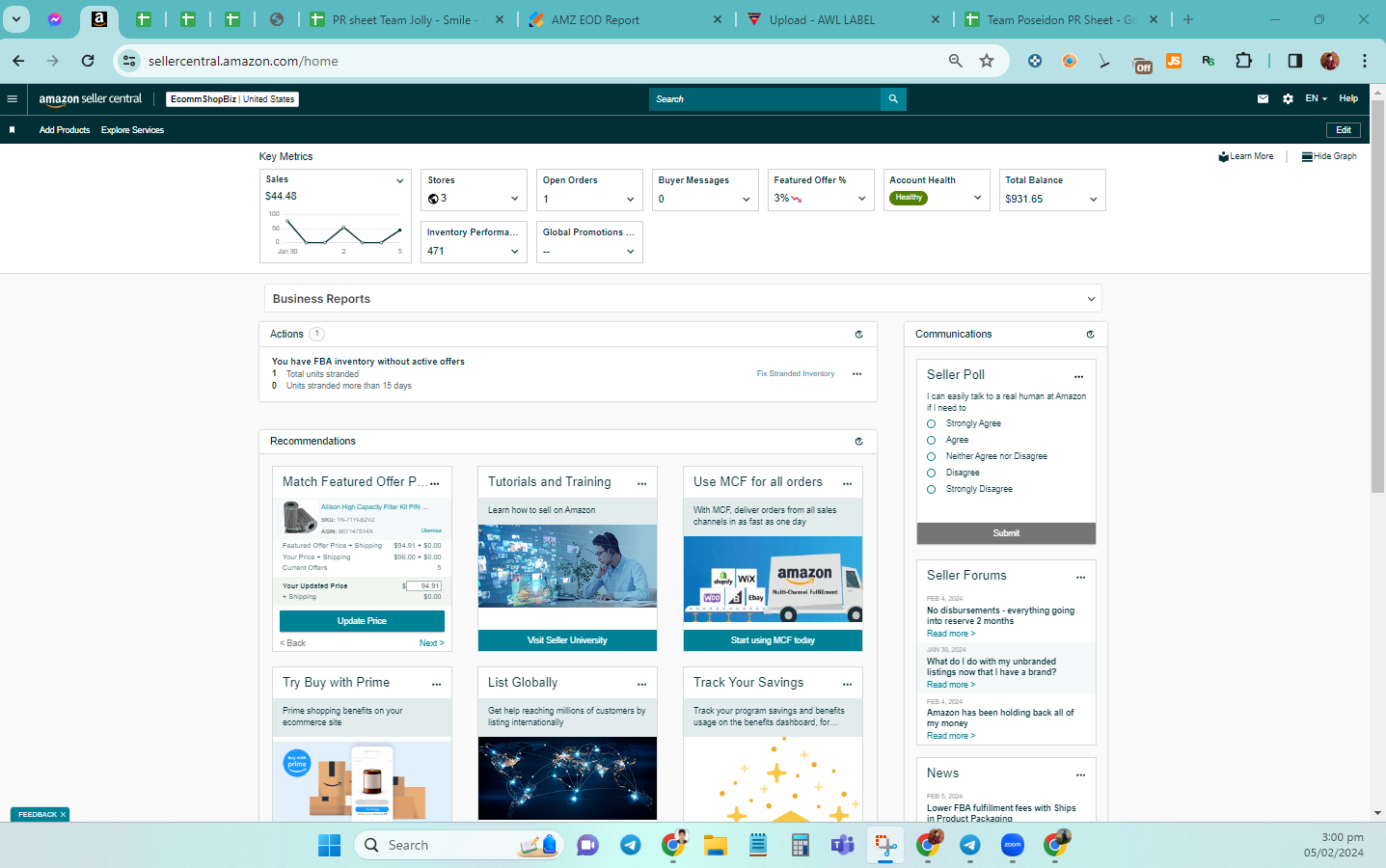The height and width of the screenshot is (868, 1386).
Task: Open List Globally card options menu
Action: [x=641, y=684]
